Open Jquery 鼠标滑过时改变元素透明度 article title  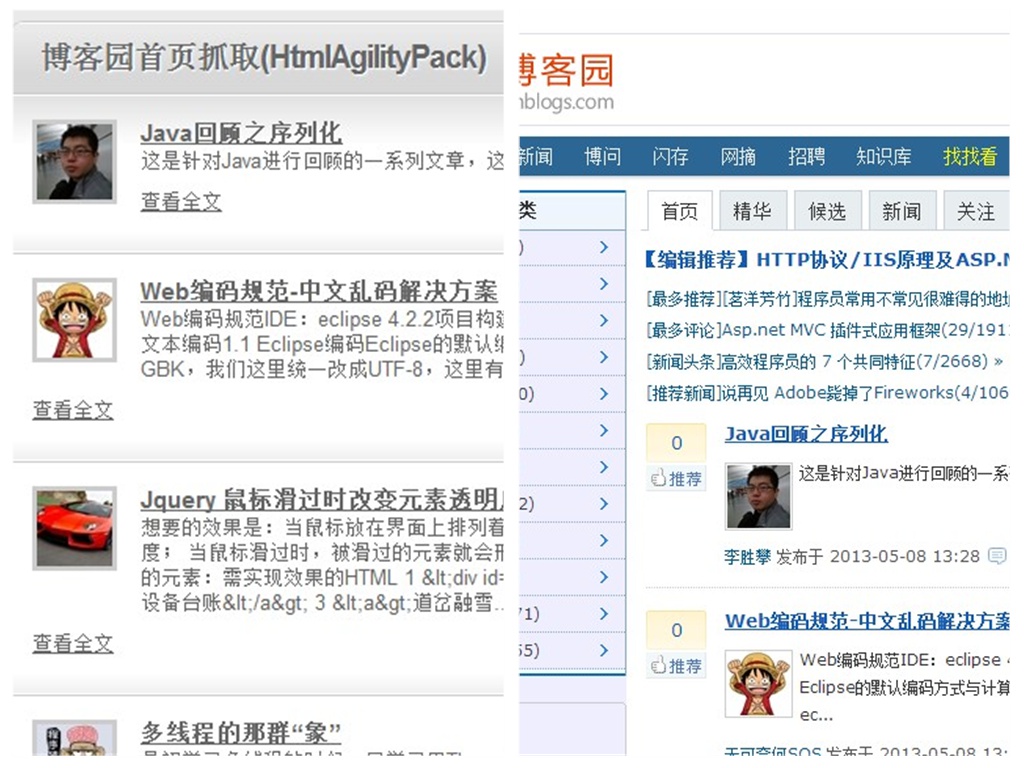point(322,500)
